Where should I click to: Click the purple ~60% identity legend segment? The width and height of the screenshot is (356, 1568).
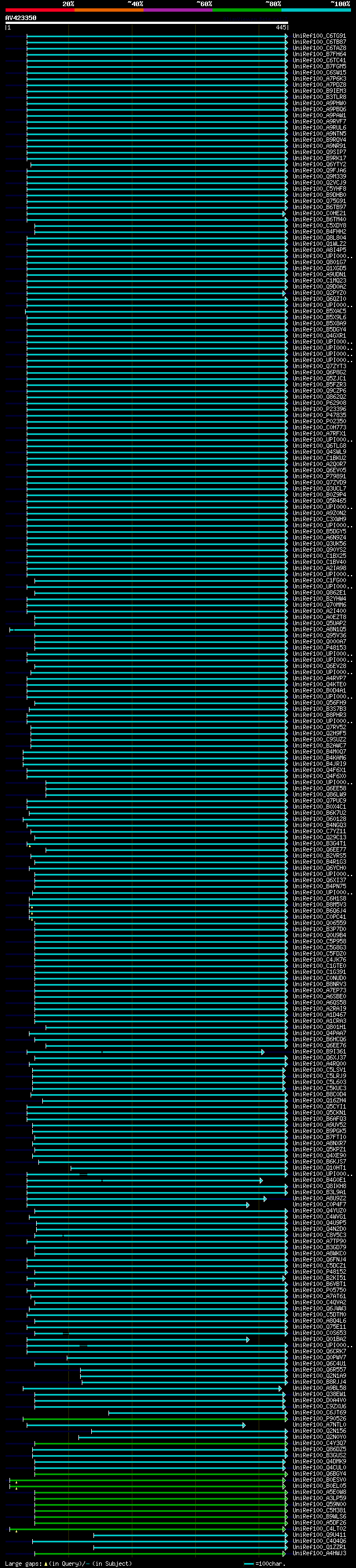tap(177, 10)
